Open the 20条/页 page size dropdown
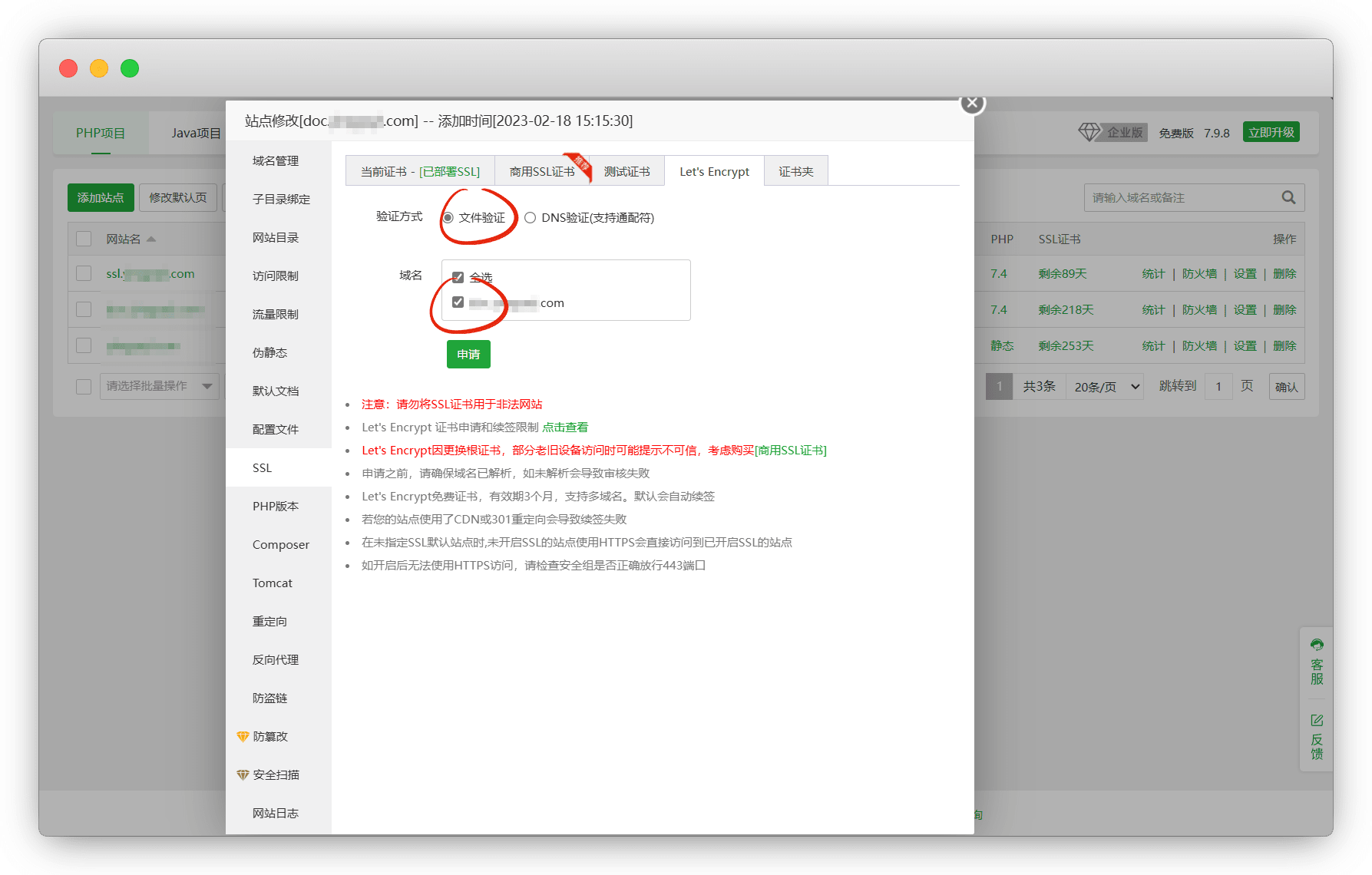The height and width of the screenshot is (875, 1372). coord(1106,387)
